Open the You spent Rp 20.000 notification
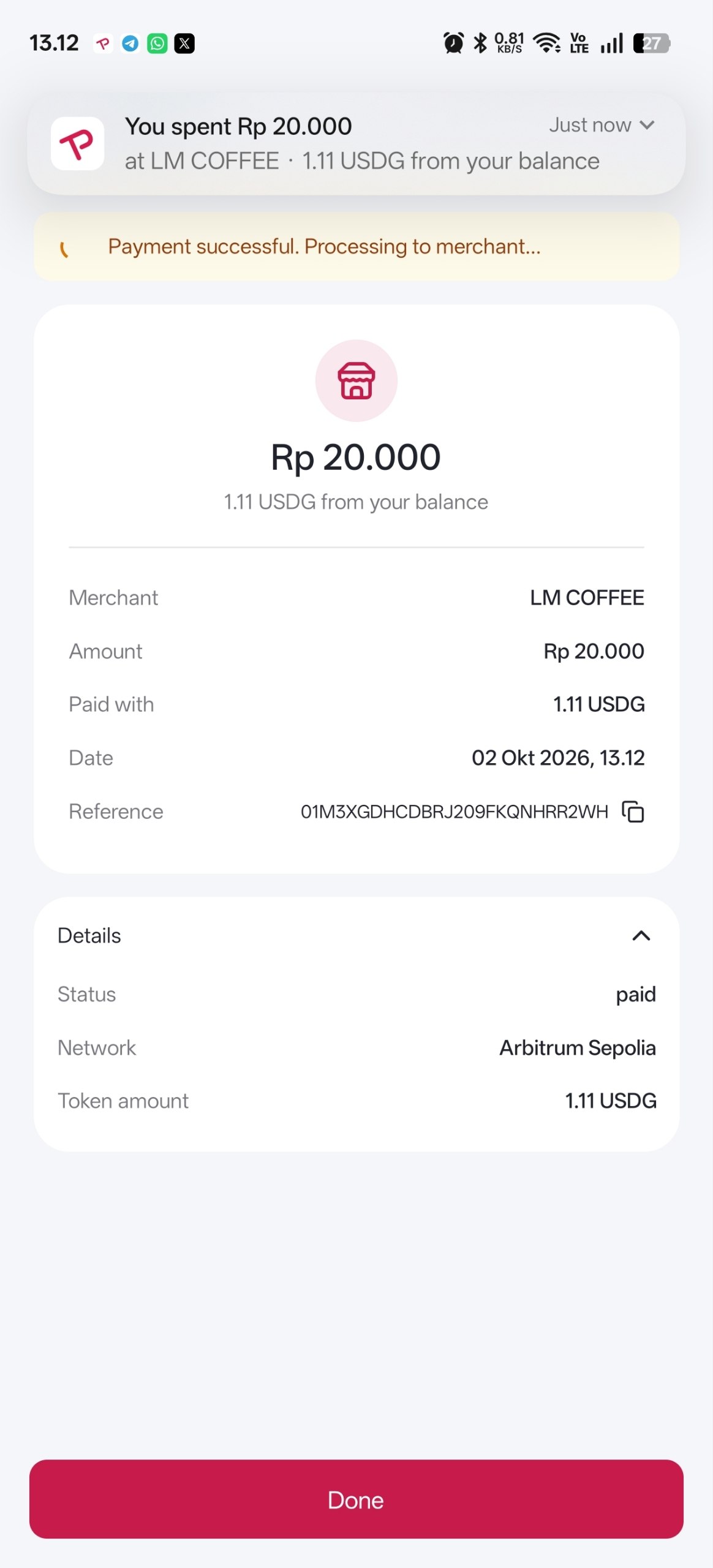 coord(356,144)
